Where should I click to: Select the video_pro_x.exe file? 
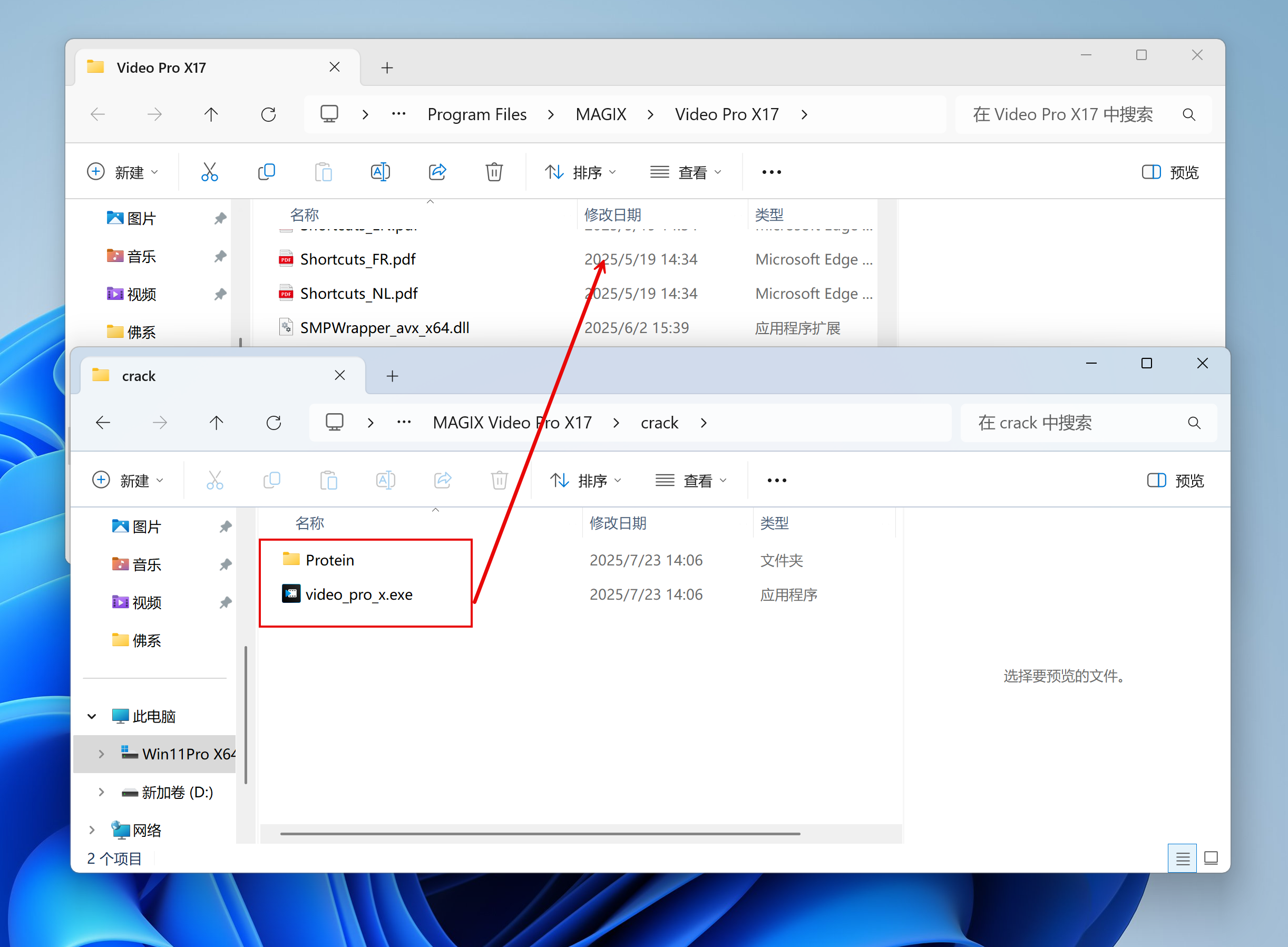coord(358,594)
